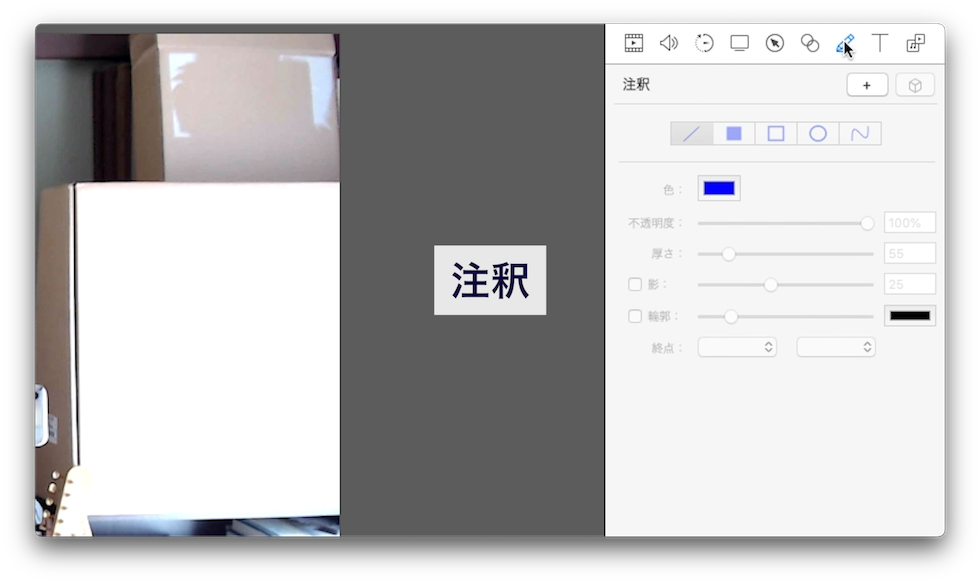Open the screen recording properties panel
This screenshot has height=583, width=980.
coord(739,43)
